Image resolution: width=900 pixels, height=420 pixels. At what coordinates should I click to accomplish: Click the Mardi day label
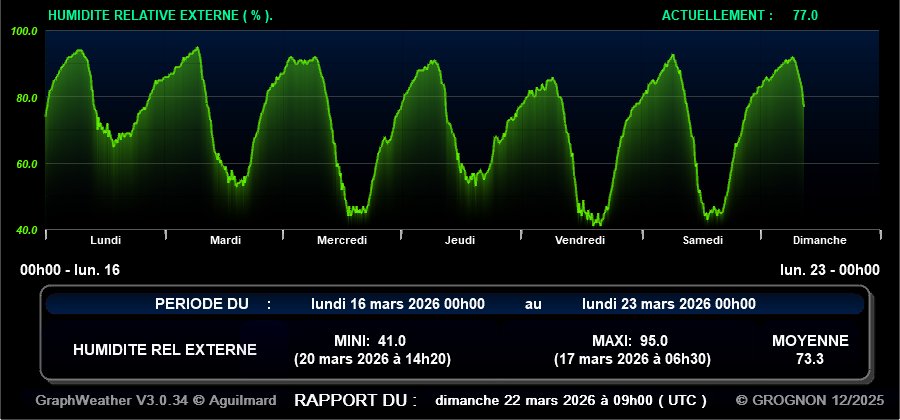coord(225,240)
